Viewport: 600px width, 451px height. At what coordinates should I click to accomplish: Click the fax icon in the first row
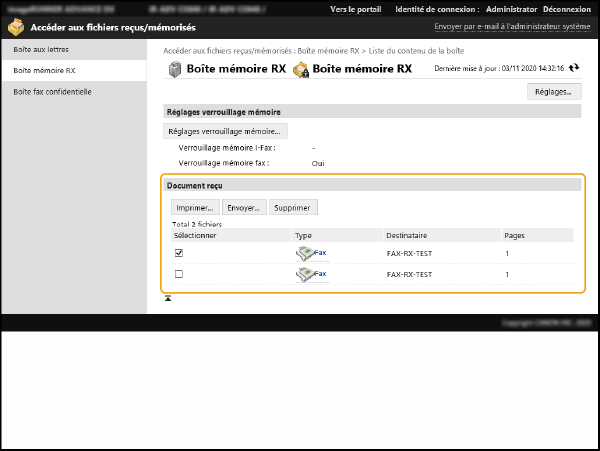click(305, 254)
